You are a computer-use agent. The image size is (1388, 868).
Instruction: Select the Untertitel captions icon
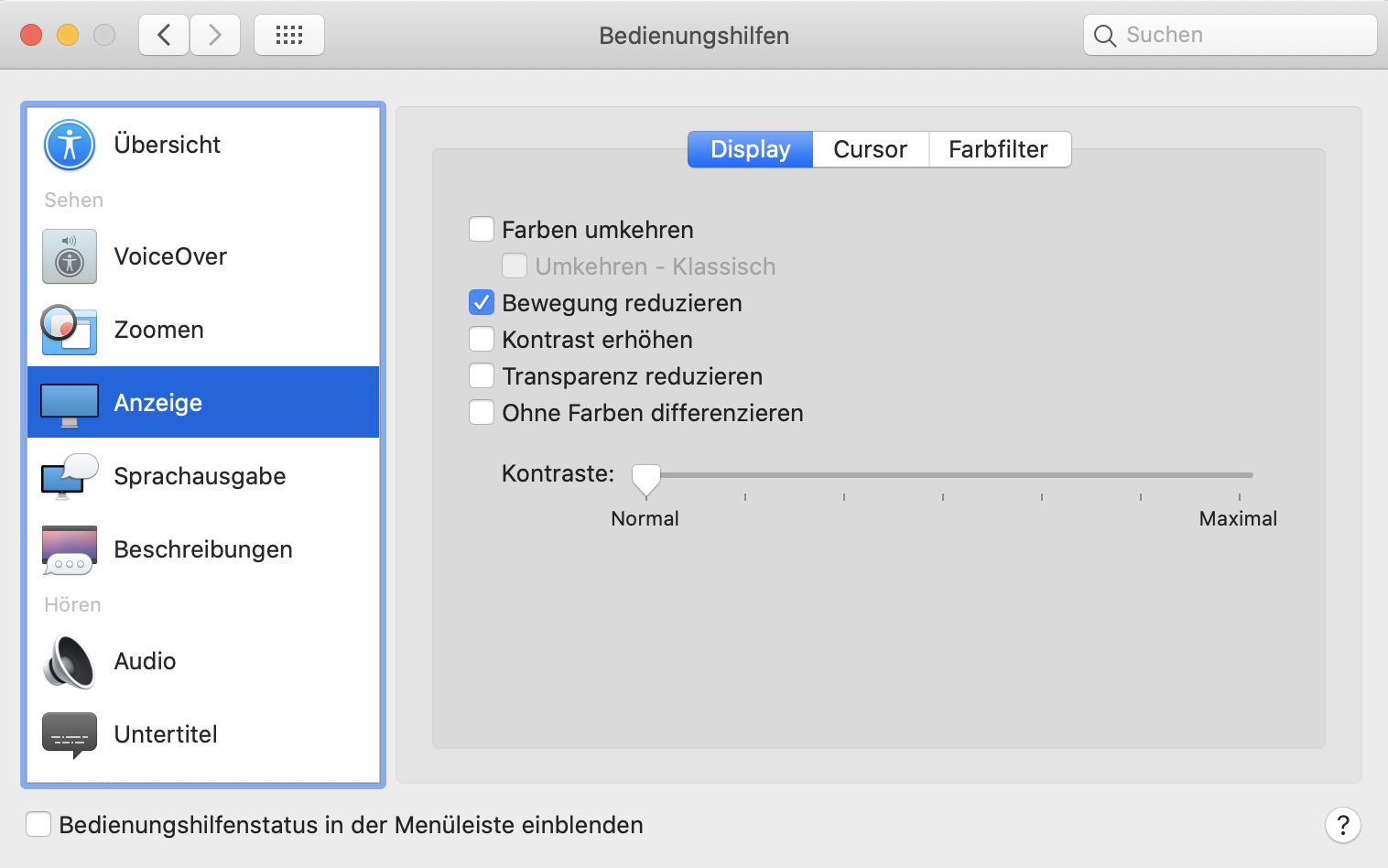pyautogui.click(x=70, y=734)
